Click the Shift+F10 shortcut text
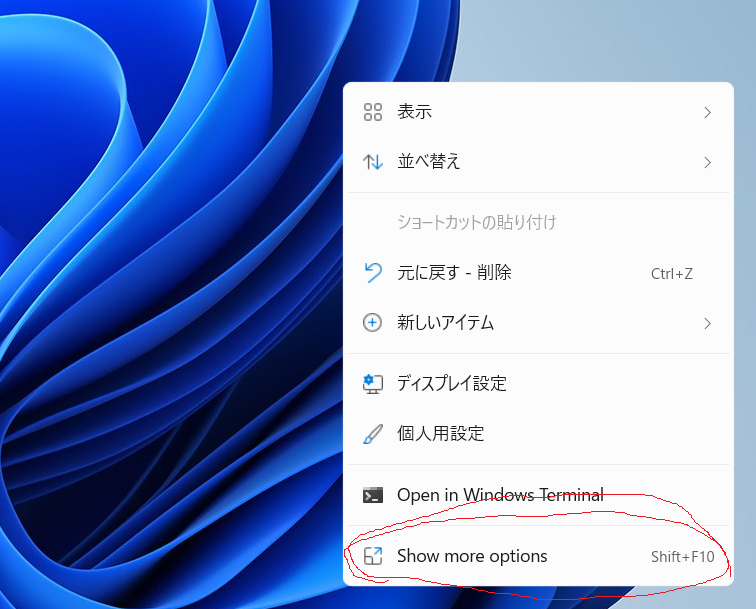Image resolution: width=756 pixels, height=609 pixels. (x=683, y=557)
